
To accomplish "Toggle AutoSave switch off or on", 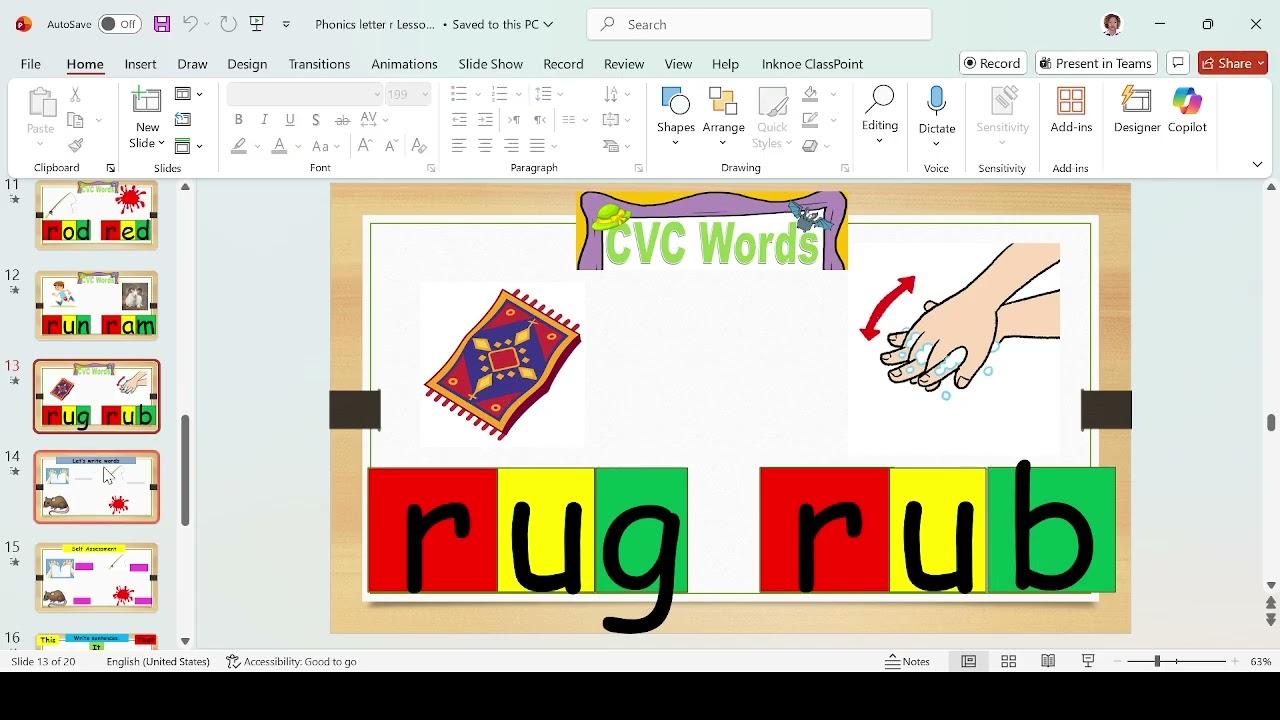I will [x=119, y=24].
